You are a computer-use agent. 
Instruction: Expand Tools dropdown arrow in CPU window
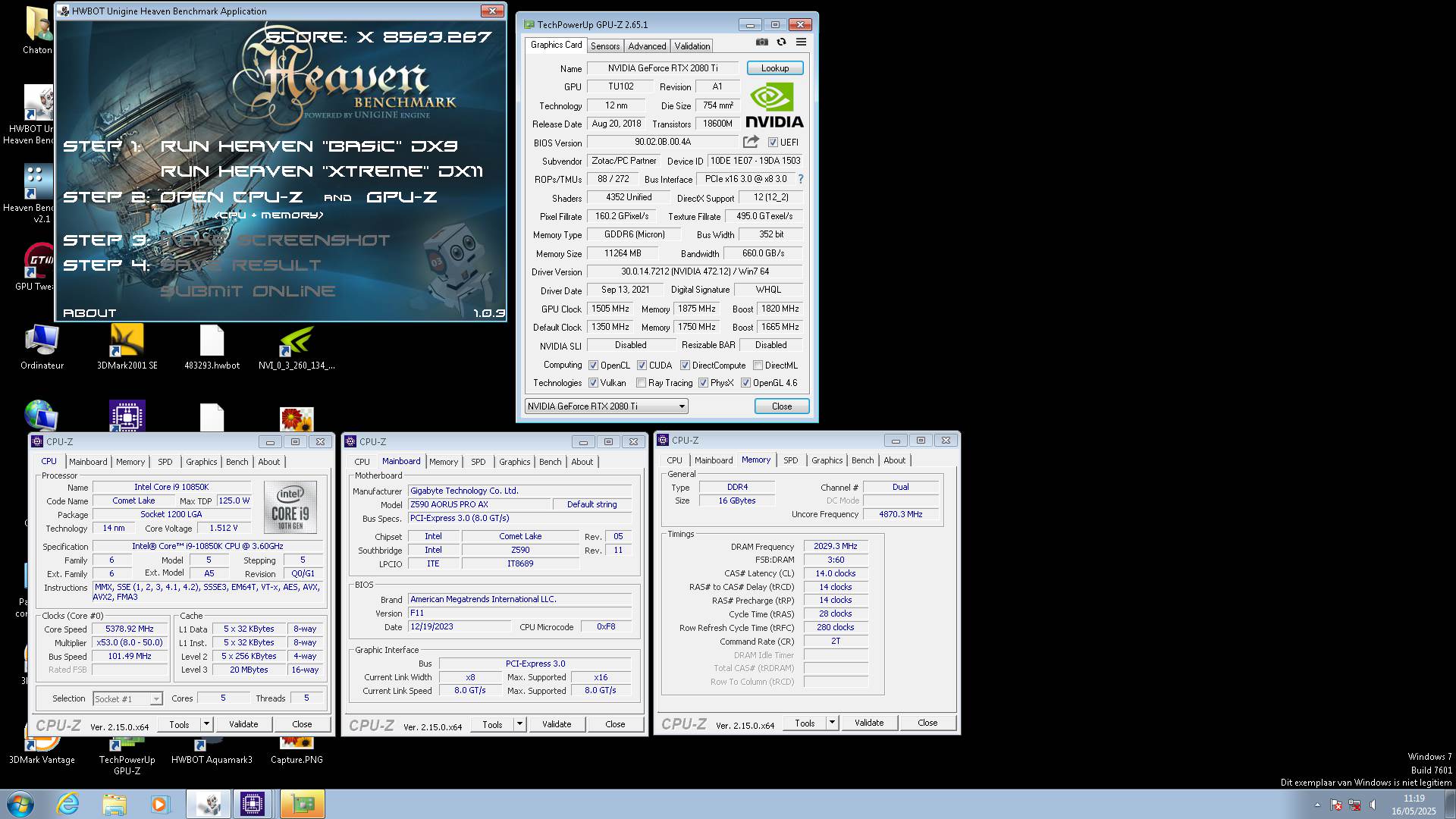pyautogui.click(x=206, y=724)
